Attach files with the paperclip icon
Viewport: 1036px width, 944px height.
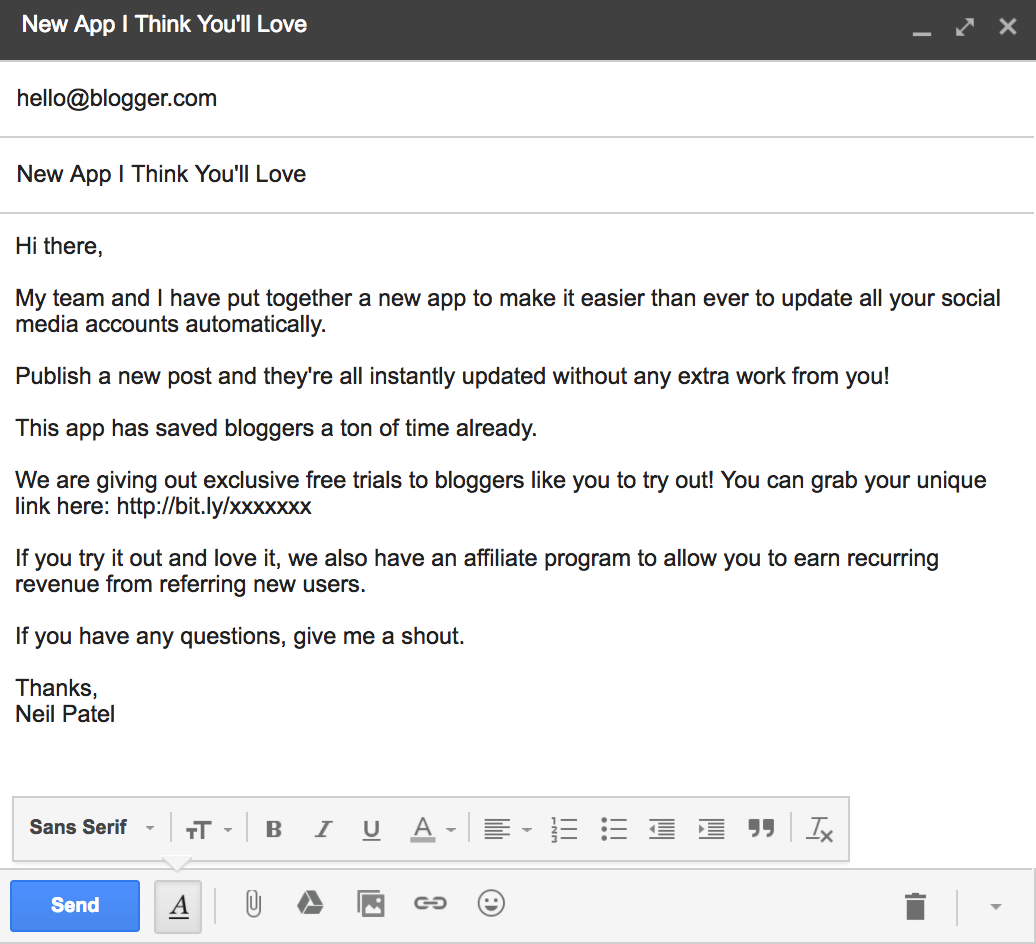(253, 904)
